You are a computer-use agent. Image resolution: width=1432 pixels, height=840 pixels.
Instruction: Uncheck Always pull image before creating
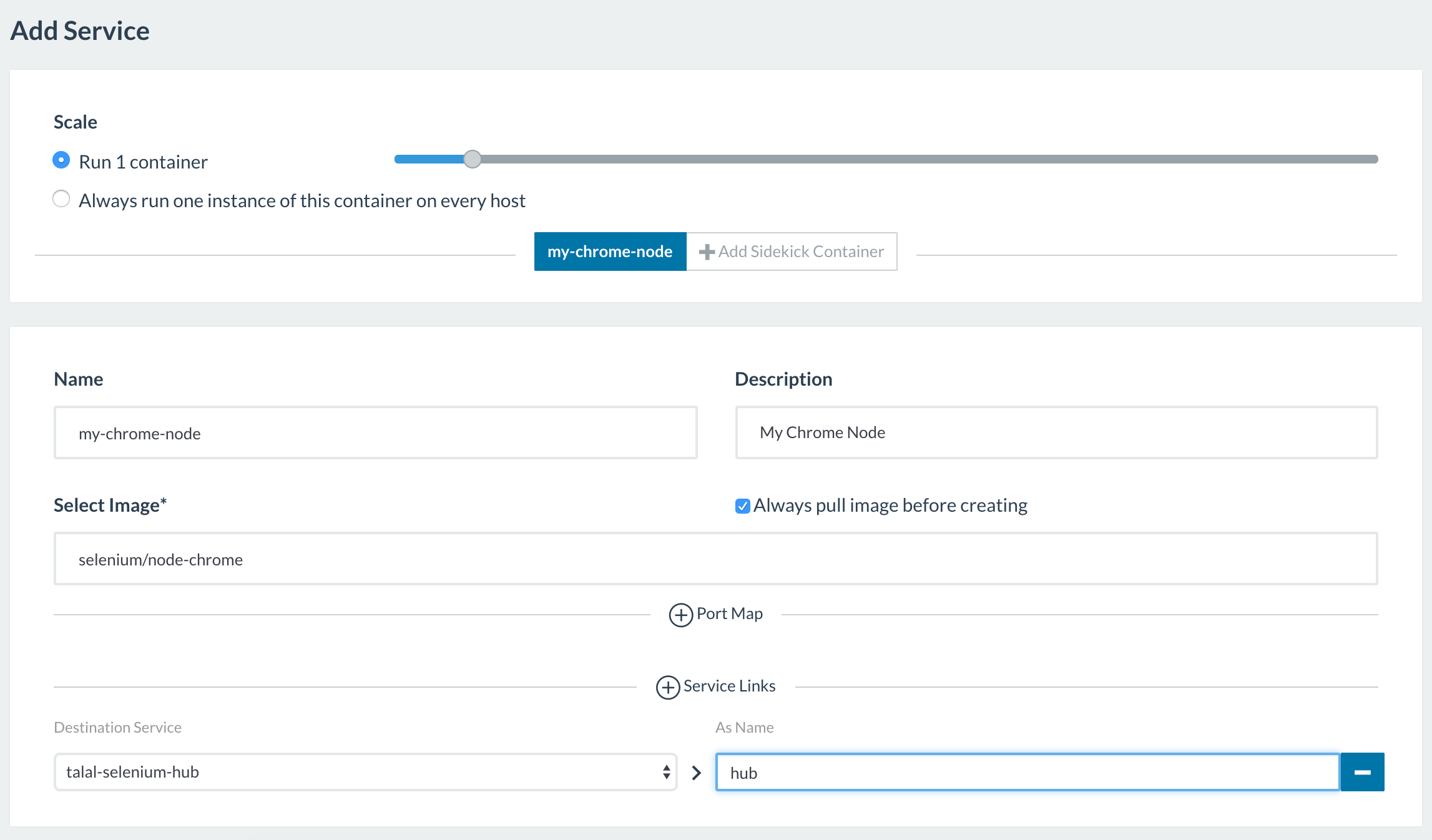(742, 505)
